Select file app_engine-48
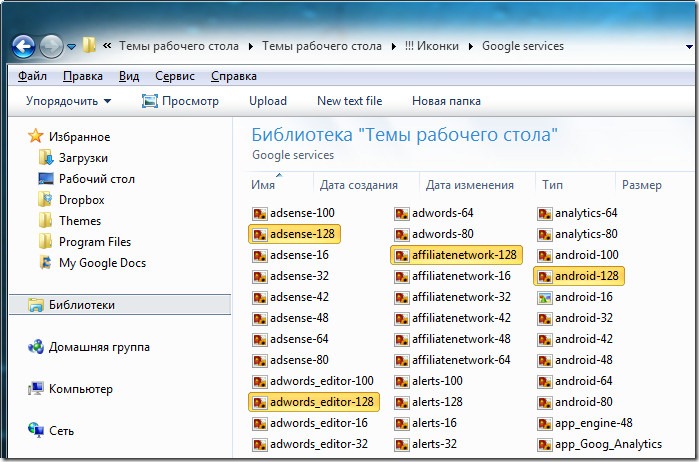699x462 pixels. pyautogui.click(x=585, y=423)
